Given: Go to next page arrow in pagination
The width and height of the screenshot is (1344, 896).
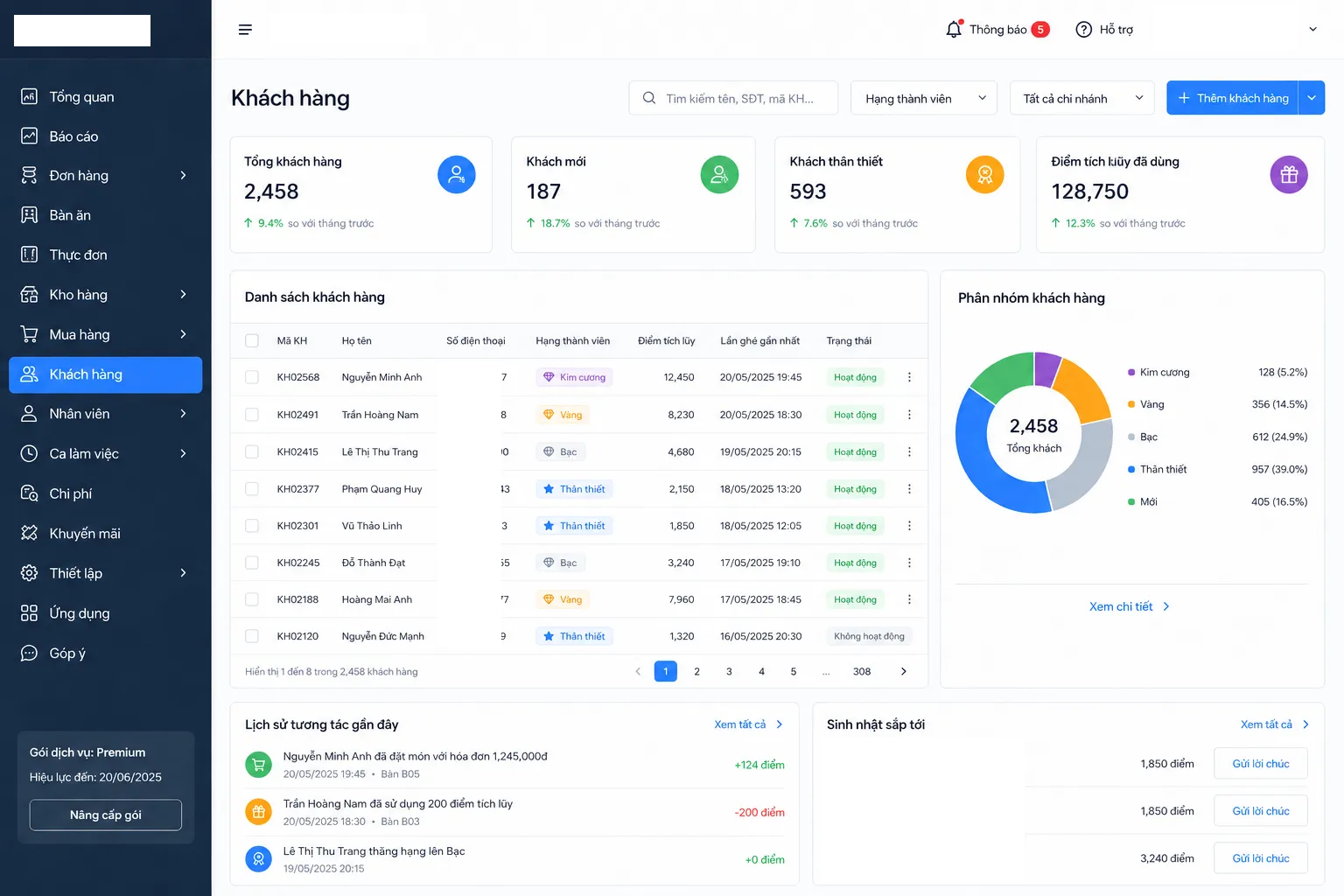Looking at the screenshot, I should click(x=903, y=671).
